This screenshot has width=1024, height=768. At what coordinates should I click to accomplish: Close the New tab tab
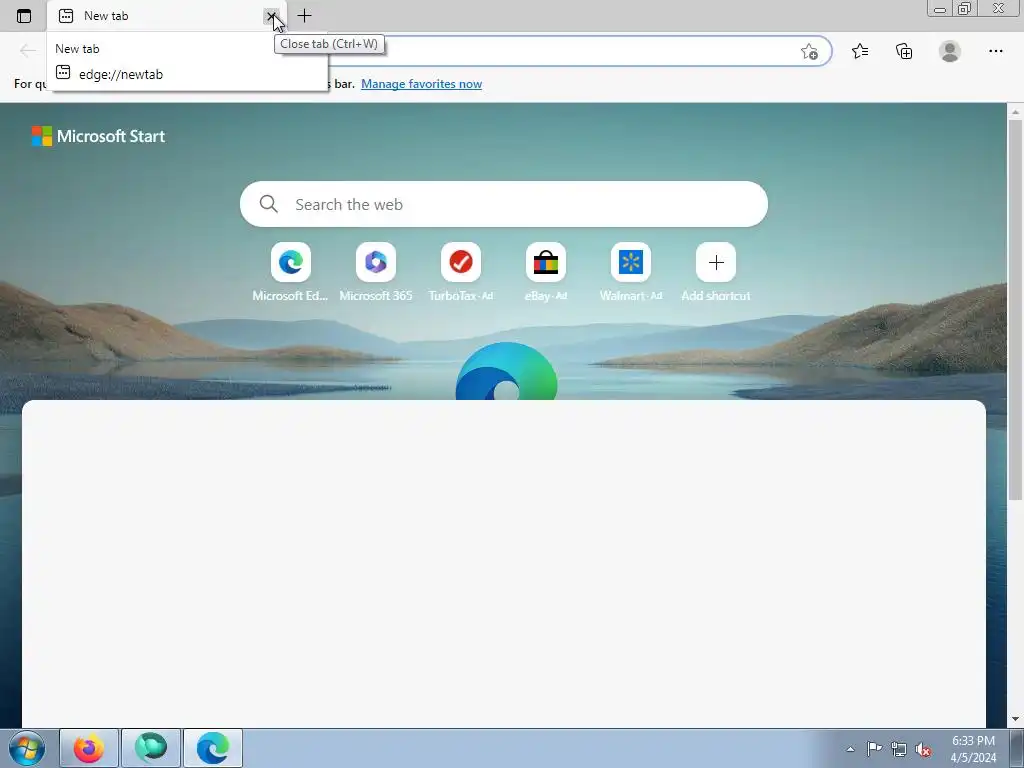271,16
